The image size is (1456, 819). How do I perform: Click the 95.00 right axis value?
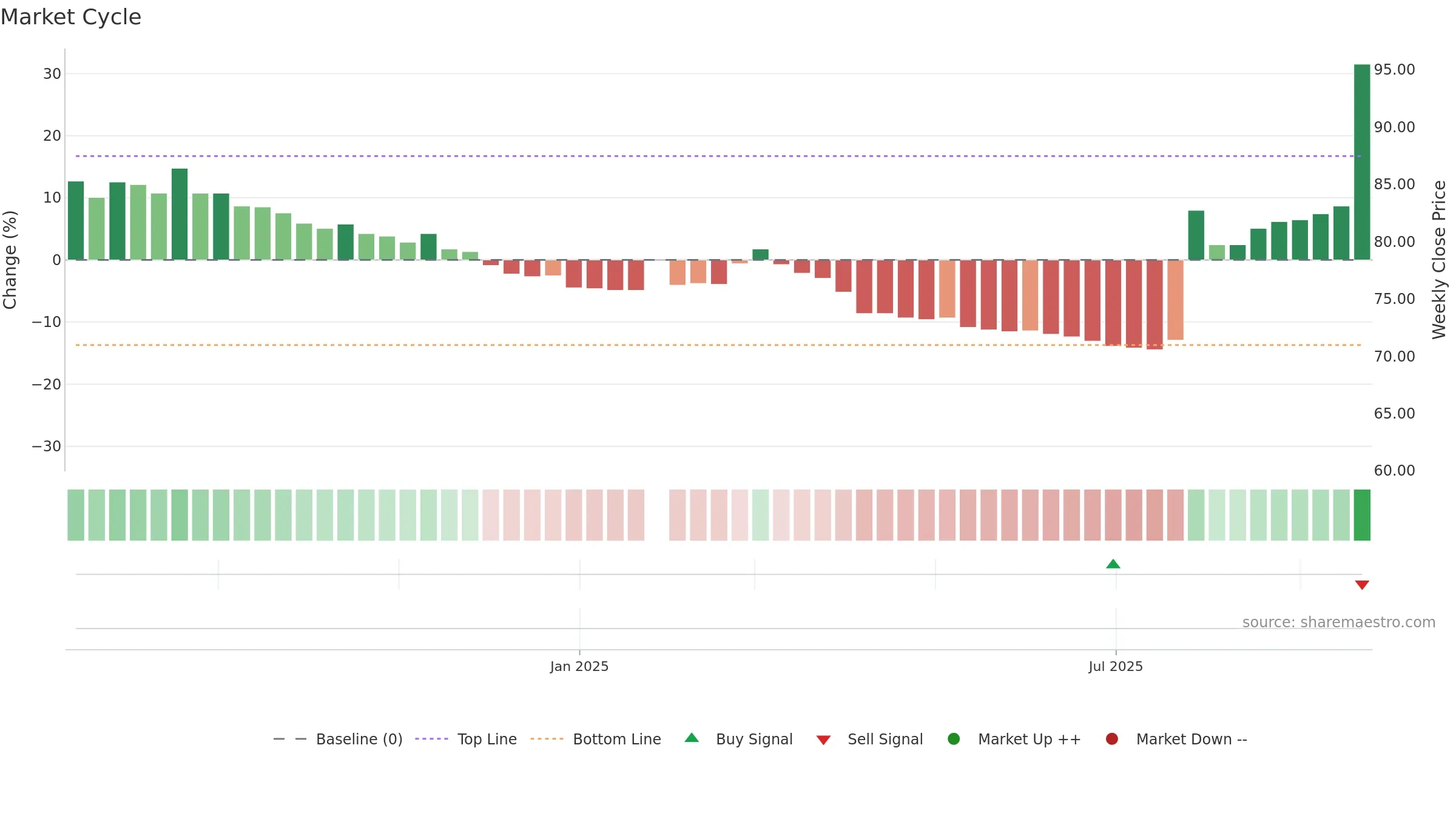pos(1394,70)
